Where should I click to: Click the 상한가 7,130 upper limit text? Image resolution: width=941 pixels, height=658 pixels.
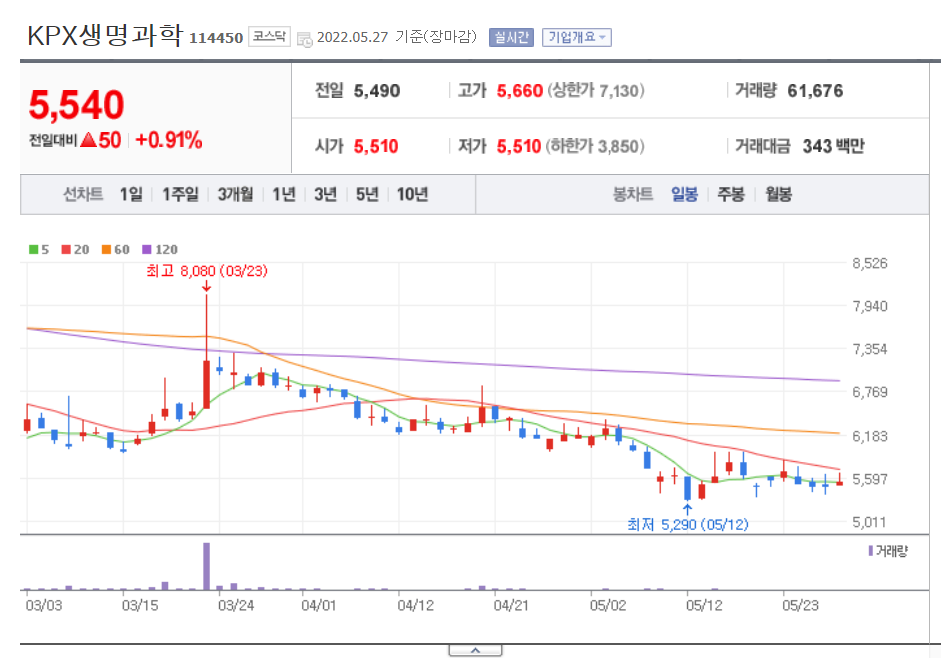[x=596, y=91]
